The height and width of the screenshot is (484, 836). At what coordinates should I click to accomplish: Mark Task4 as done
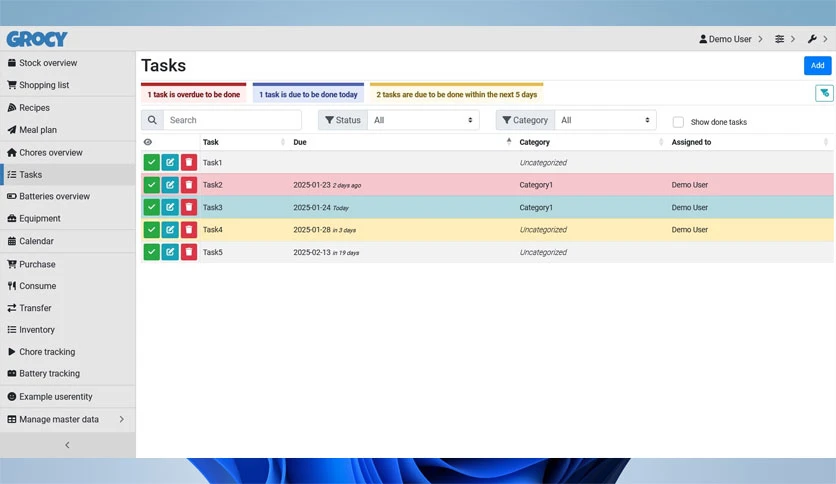coord(151,230)
